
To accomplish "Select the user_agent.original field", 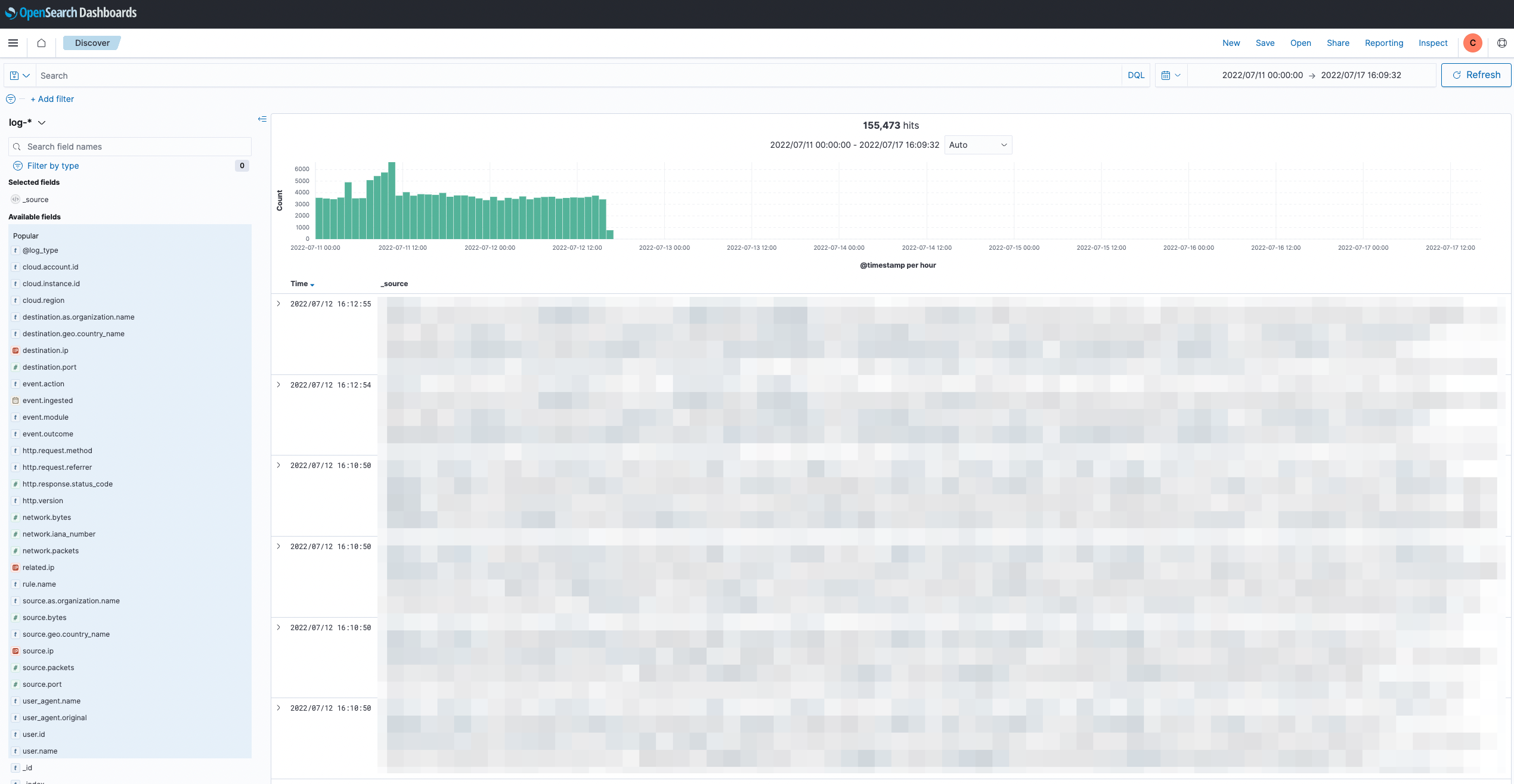I will pos(55,718).
